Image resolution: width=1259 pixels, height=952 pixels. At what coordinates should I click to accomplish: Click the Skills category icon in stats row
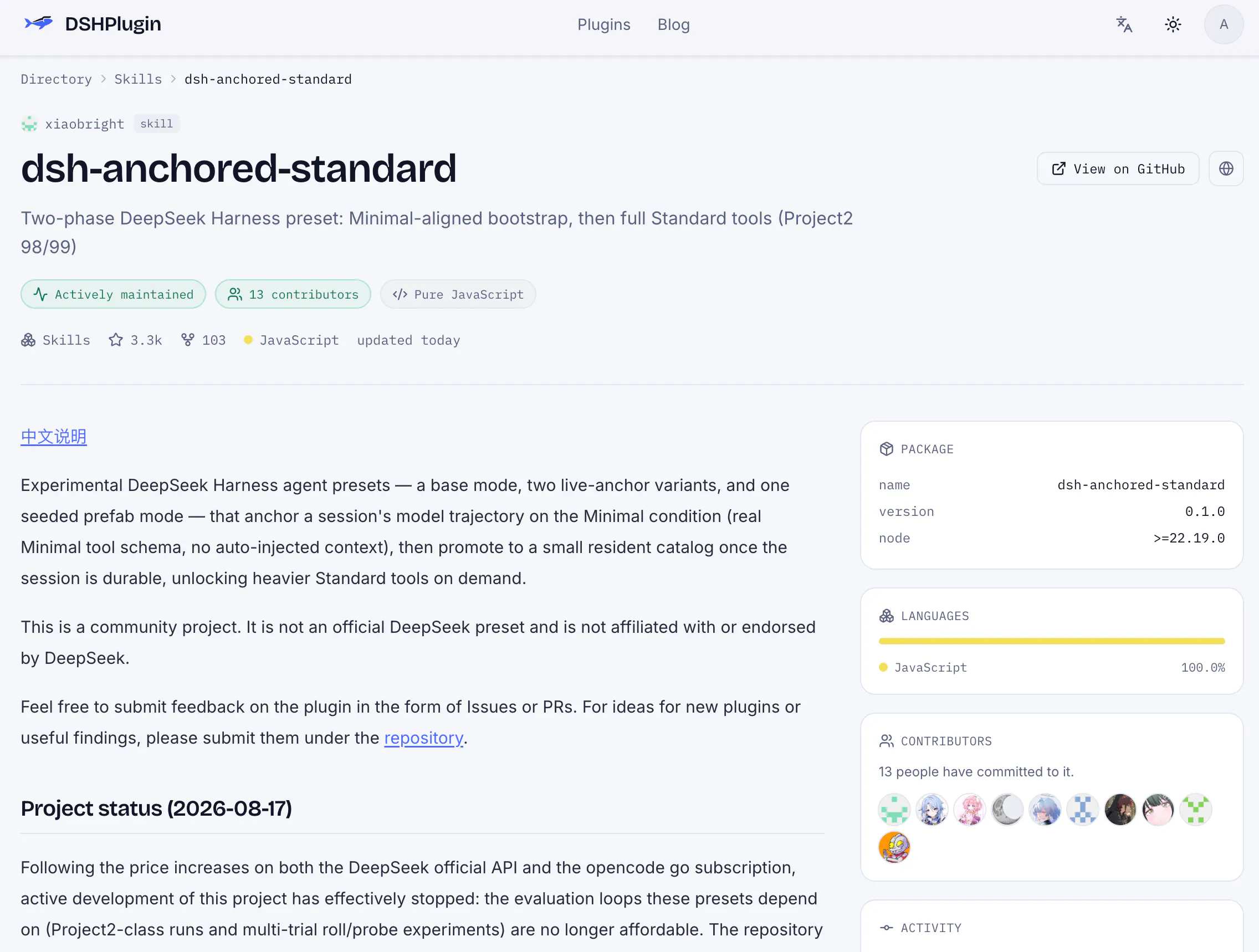[28, 340]
